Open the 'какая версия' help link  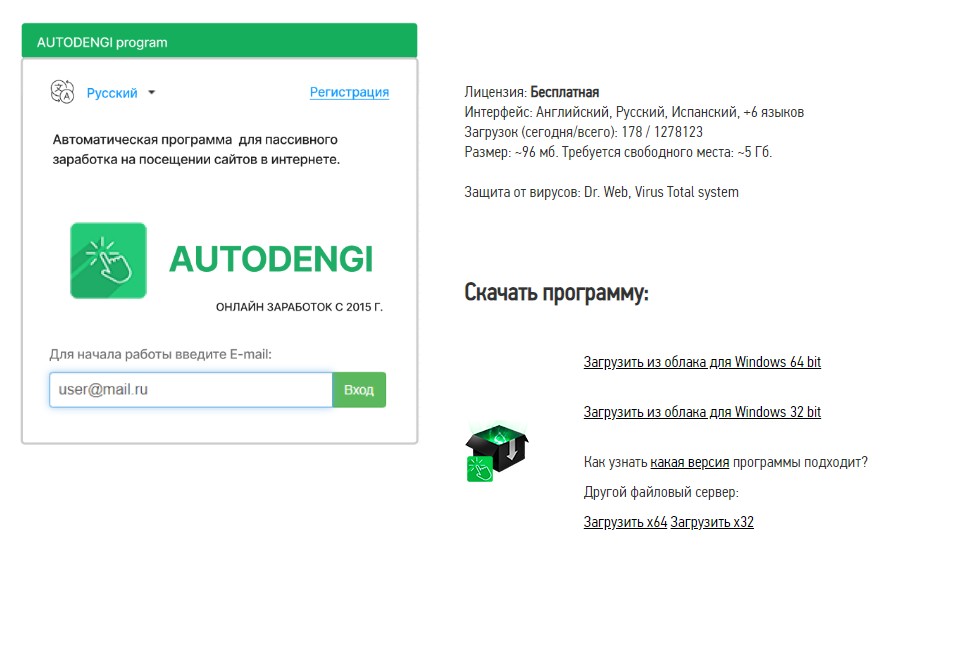(x=689, y=462)
